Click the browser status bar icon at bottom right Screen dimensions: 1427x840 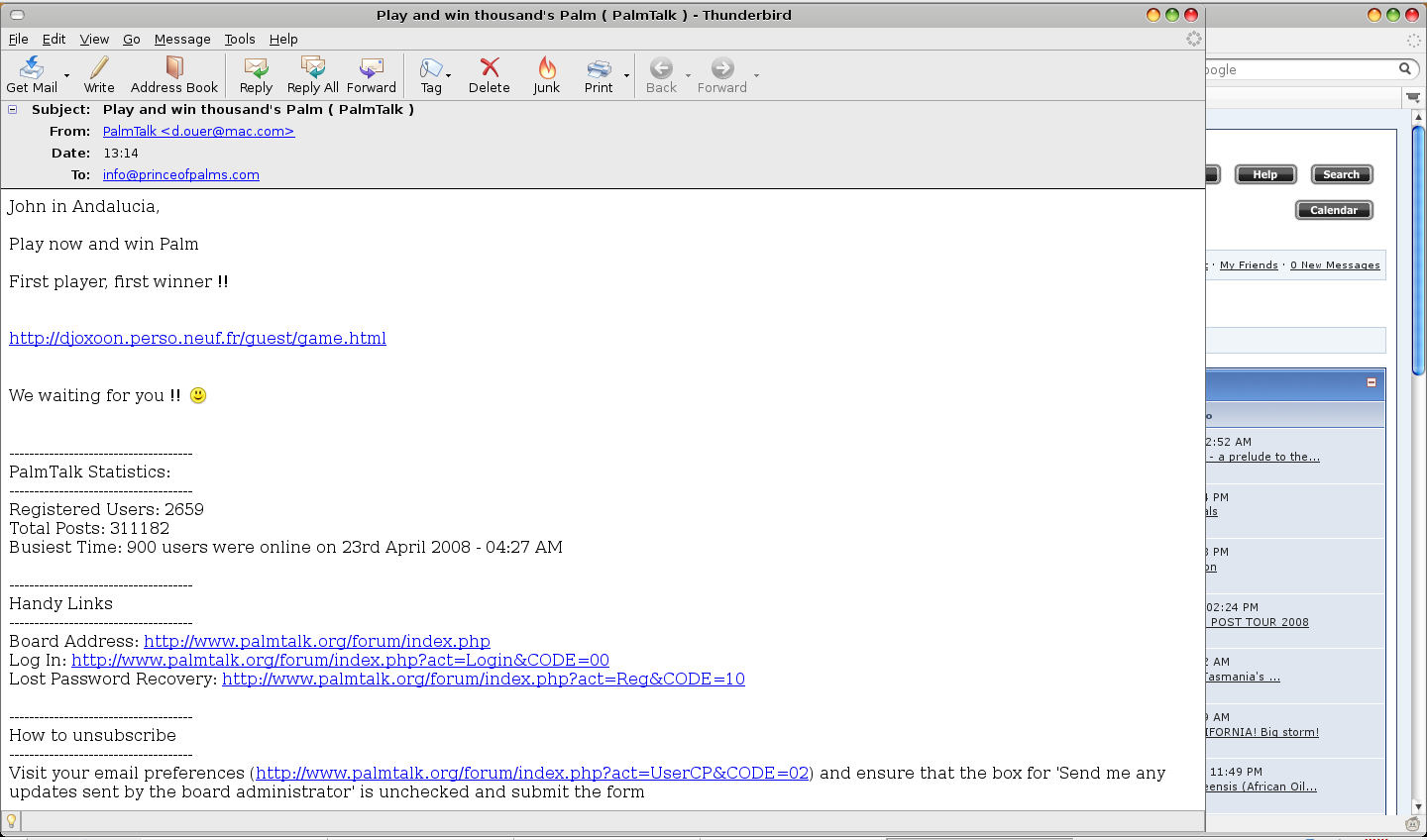click(x=1413, y=824)
